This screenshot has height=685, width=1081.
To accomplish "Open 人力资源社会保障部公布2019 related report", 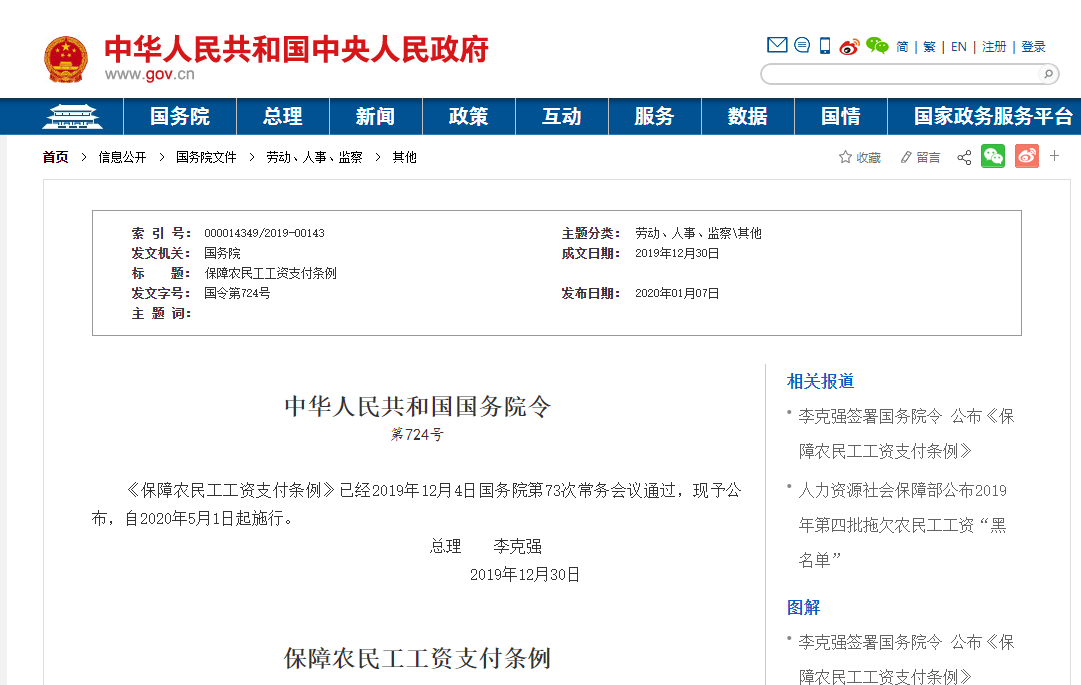I will 902,490.
